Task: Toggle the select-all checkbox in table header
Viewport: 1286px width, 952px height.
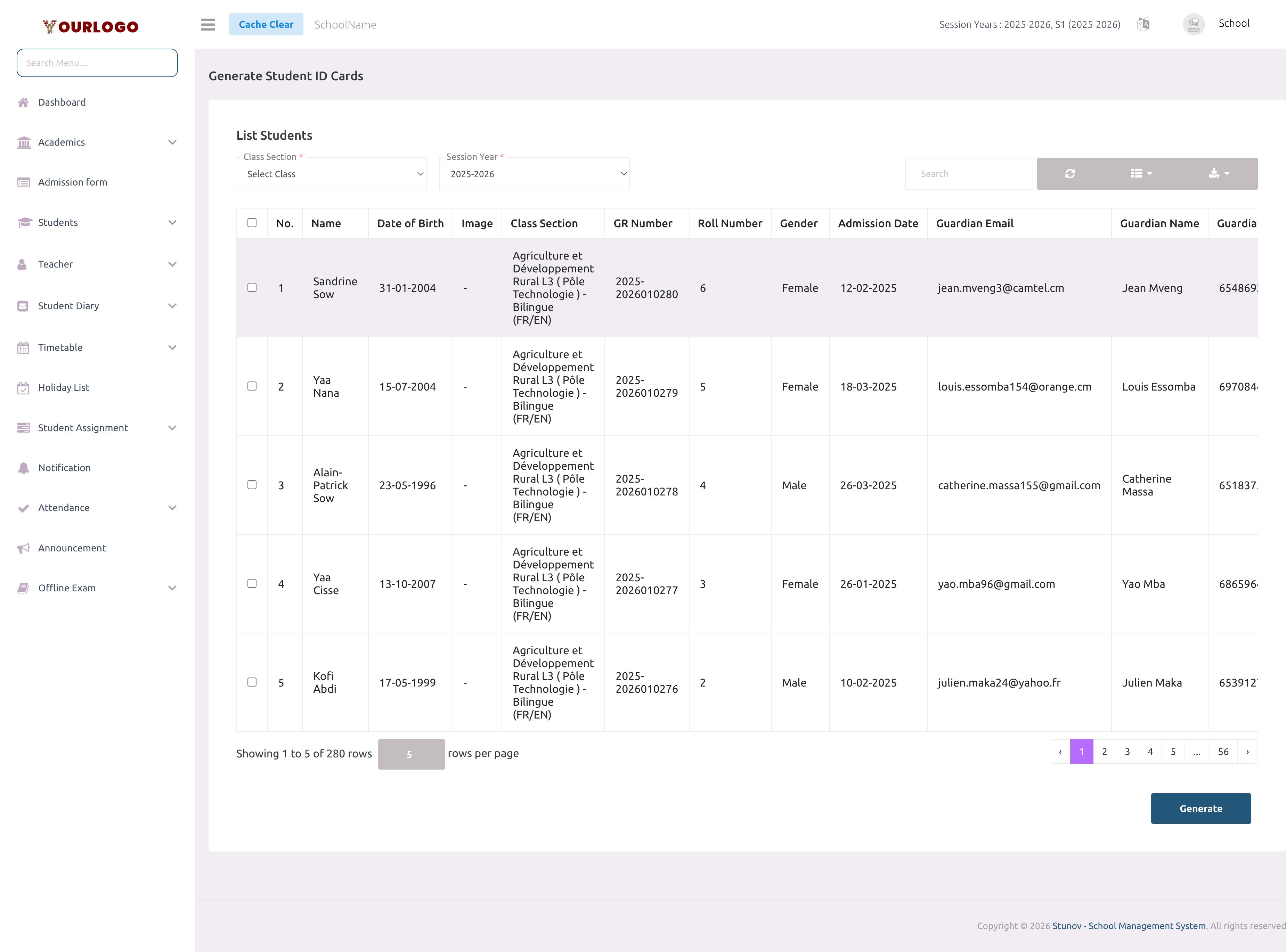Action: (251, 222)
